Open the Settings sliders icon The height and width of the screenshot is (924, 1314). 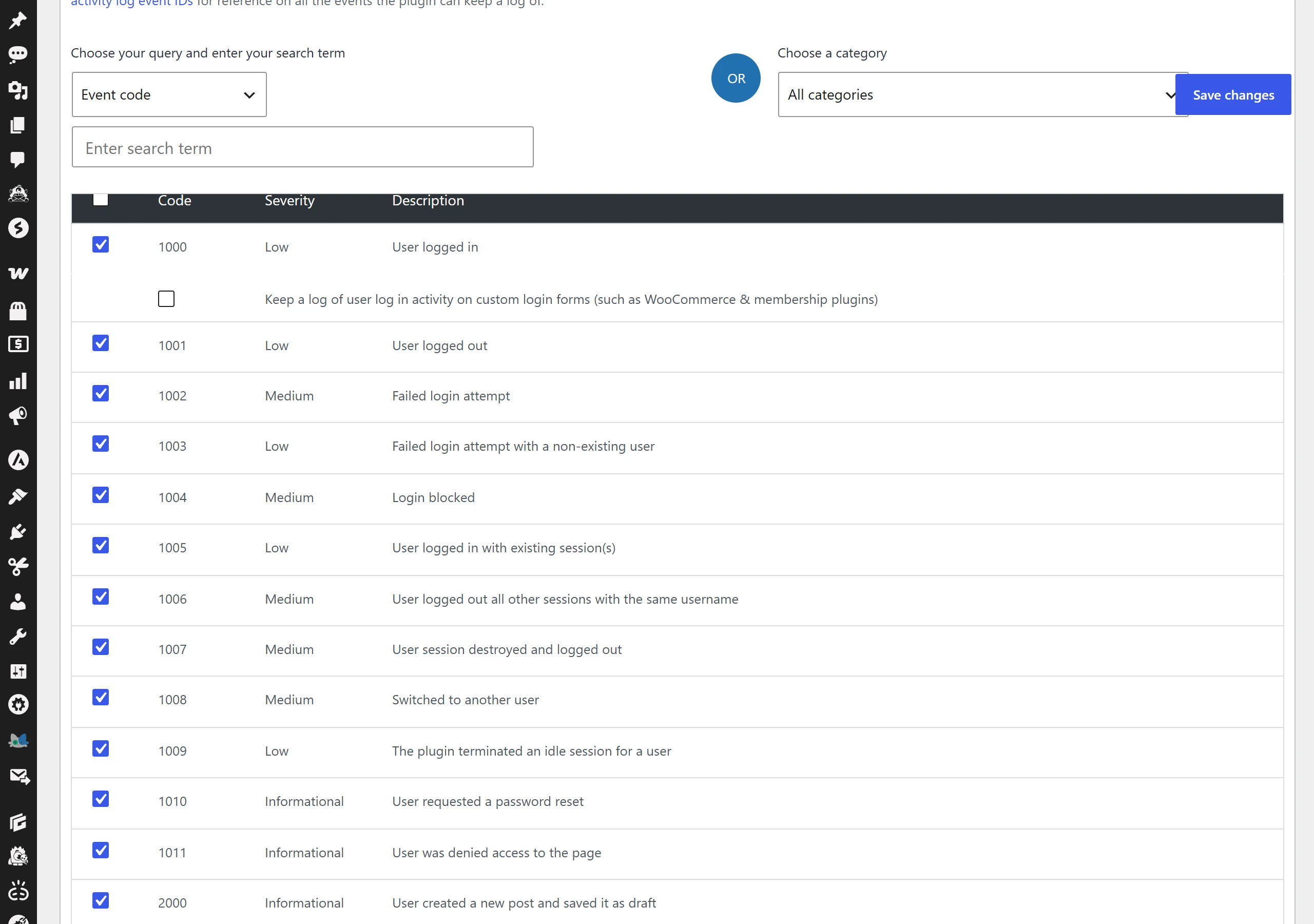pyautogui.click(x=18, y=671)
